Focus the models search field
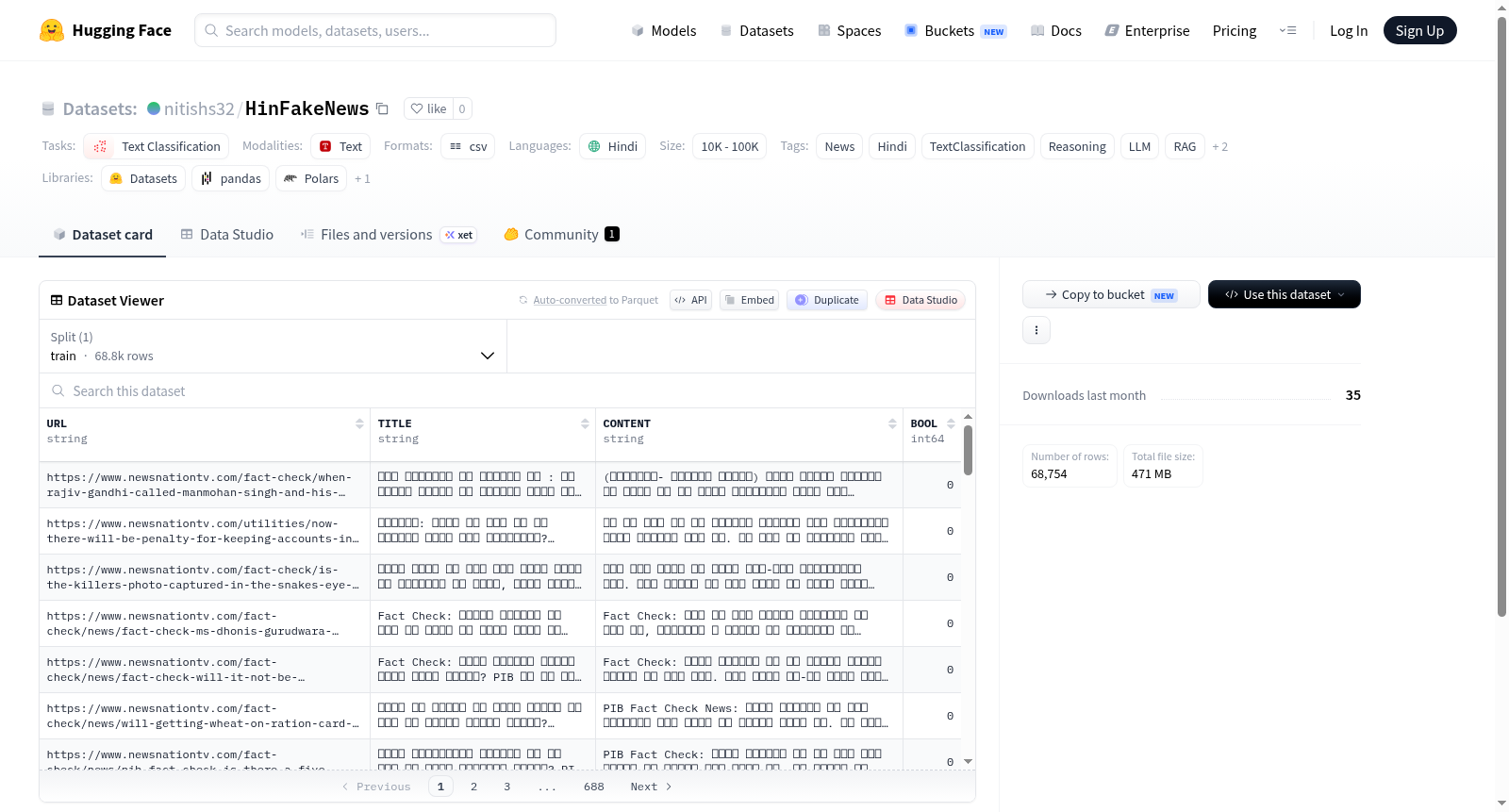The height and width of the screenshot is (812, 1509). [x=375, y=30]
